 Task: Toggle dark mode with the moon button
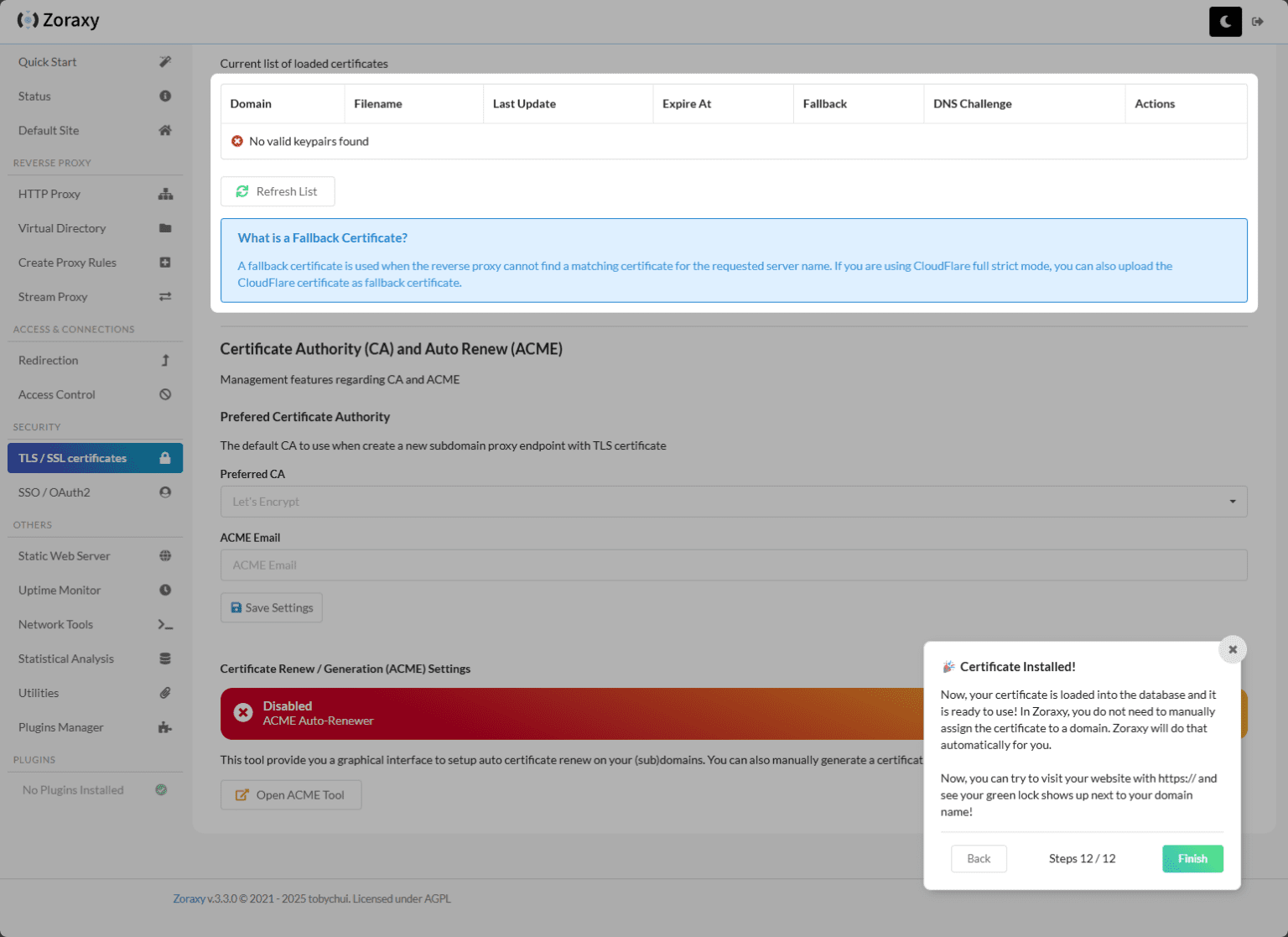click(x=1225, y=21)
